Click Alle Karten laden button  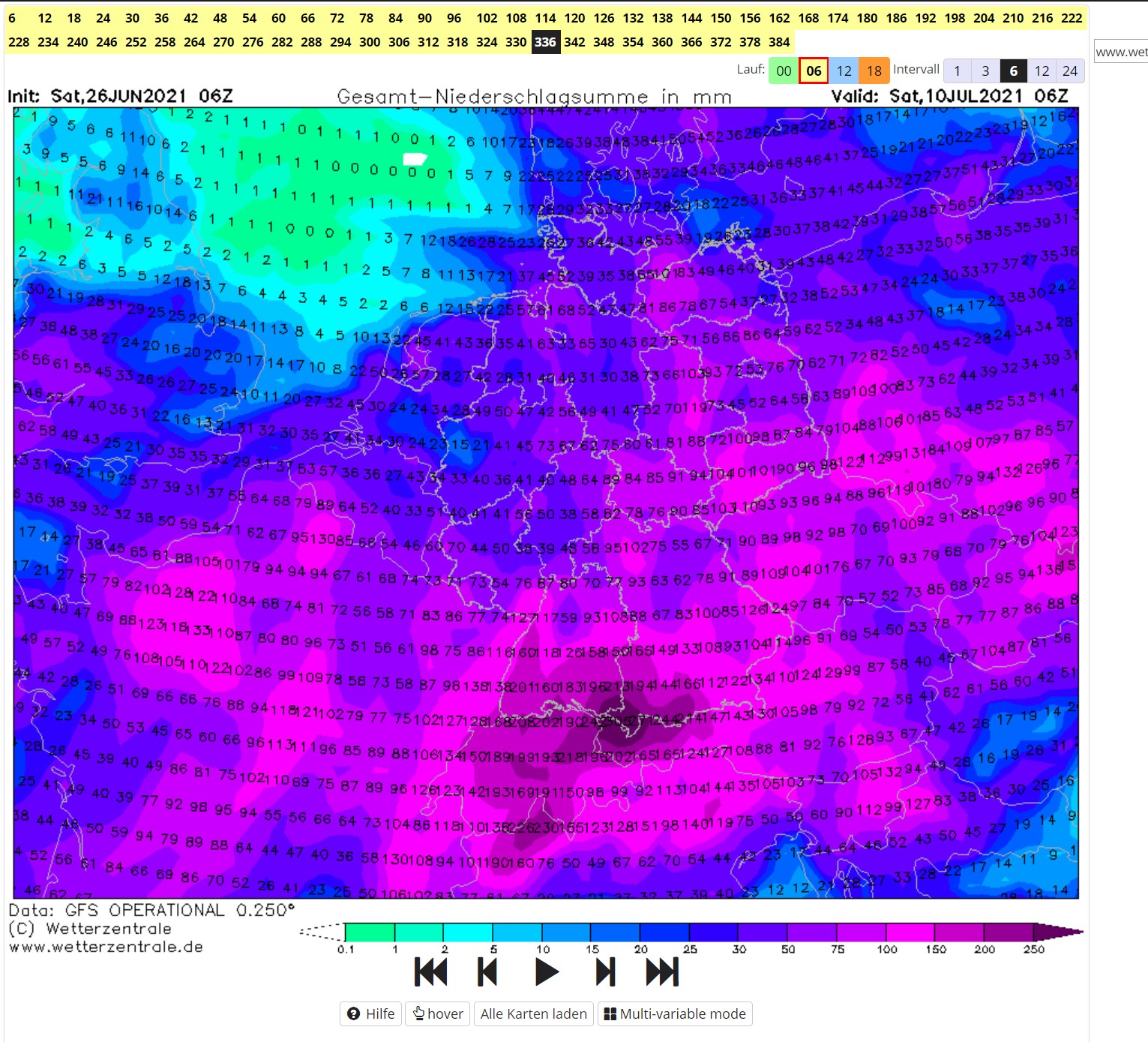coord(533,1013)
